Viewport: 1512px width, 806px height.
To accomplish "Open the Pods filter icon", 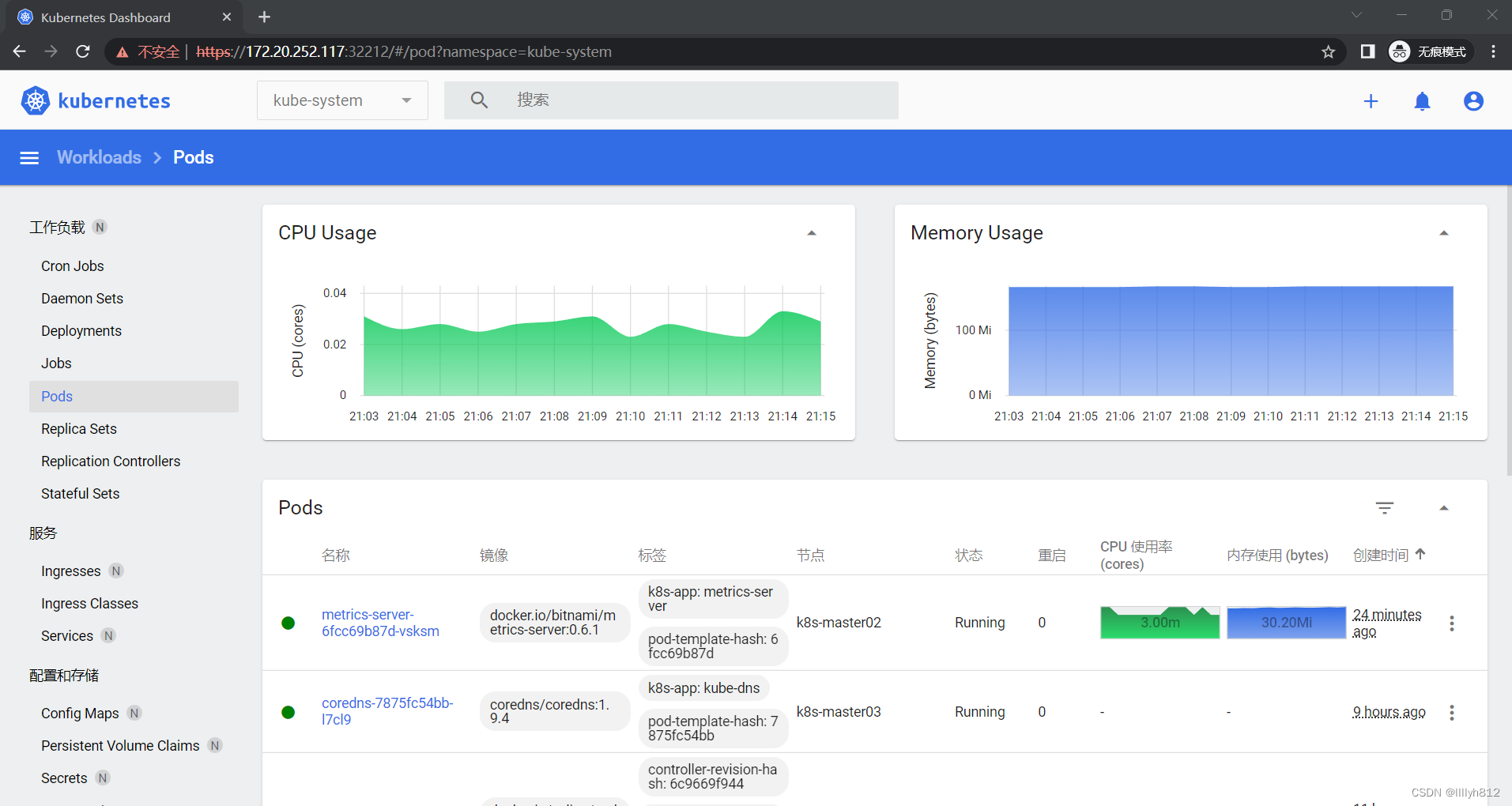I will (1385, 508).
